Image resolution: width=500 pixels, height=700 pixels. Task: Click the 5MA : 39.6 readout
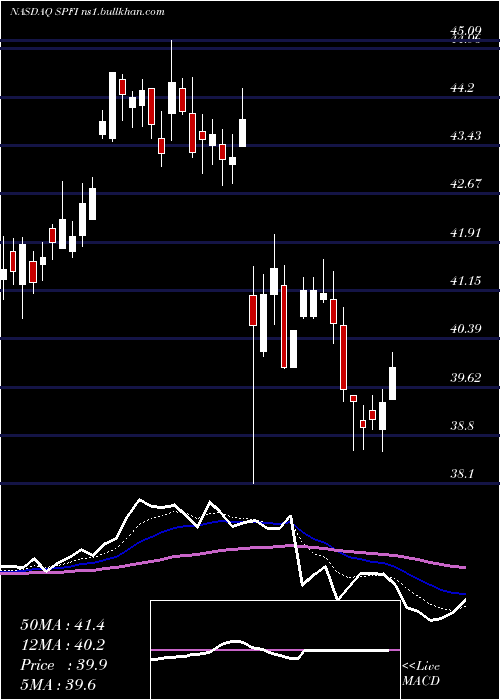[x=58, y=685]
